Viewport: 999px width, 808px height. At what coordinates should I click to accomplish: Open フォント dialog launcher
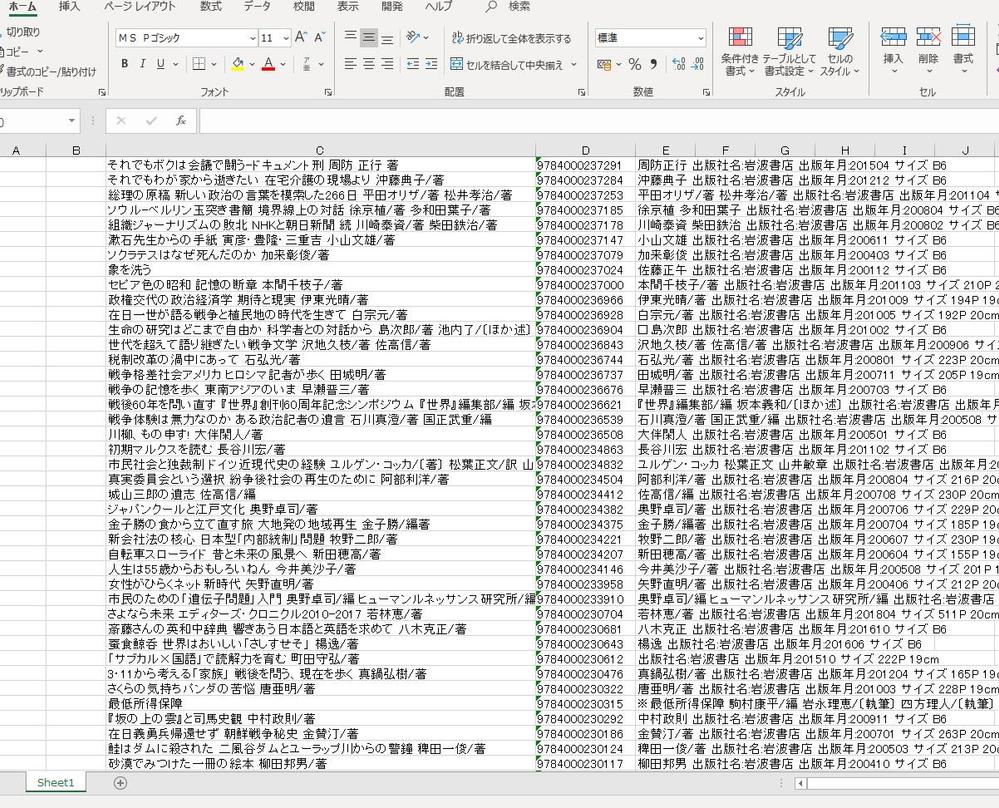coord(328,92)
